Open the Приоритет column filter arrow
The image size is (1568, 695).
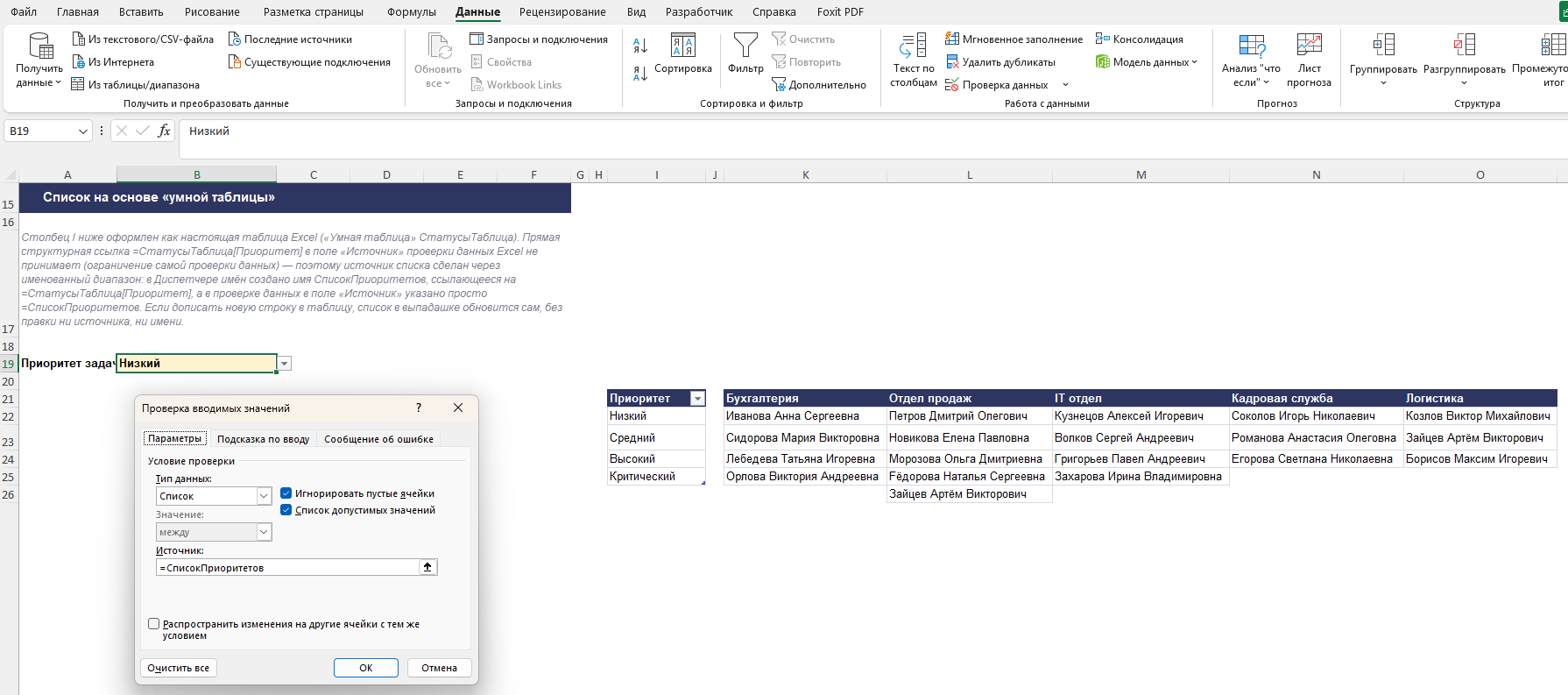[x=698, y=399]
